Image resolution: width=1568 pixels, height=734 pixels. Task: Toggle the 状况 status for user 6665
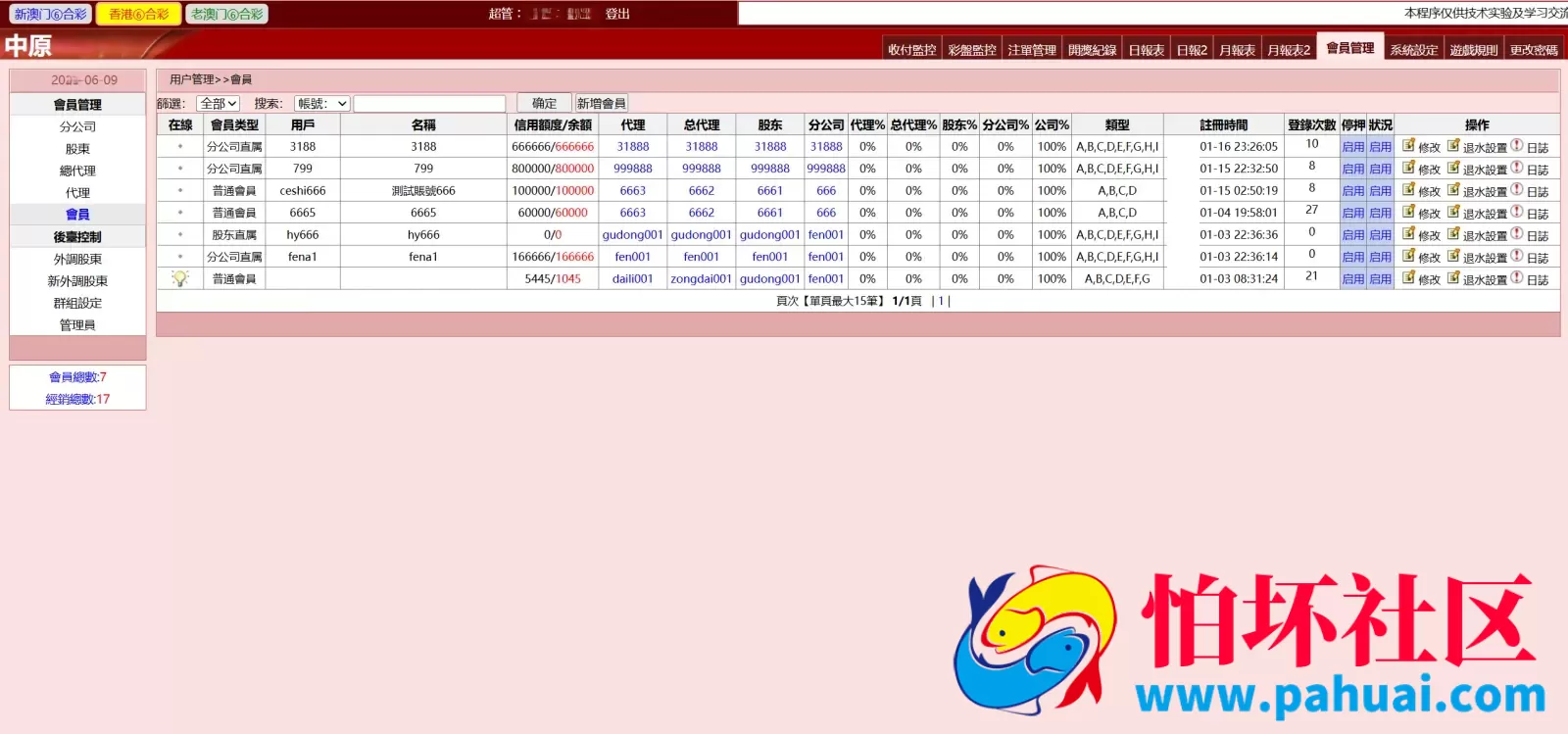(1381, 213)
